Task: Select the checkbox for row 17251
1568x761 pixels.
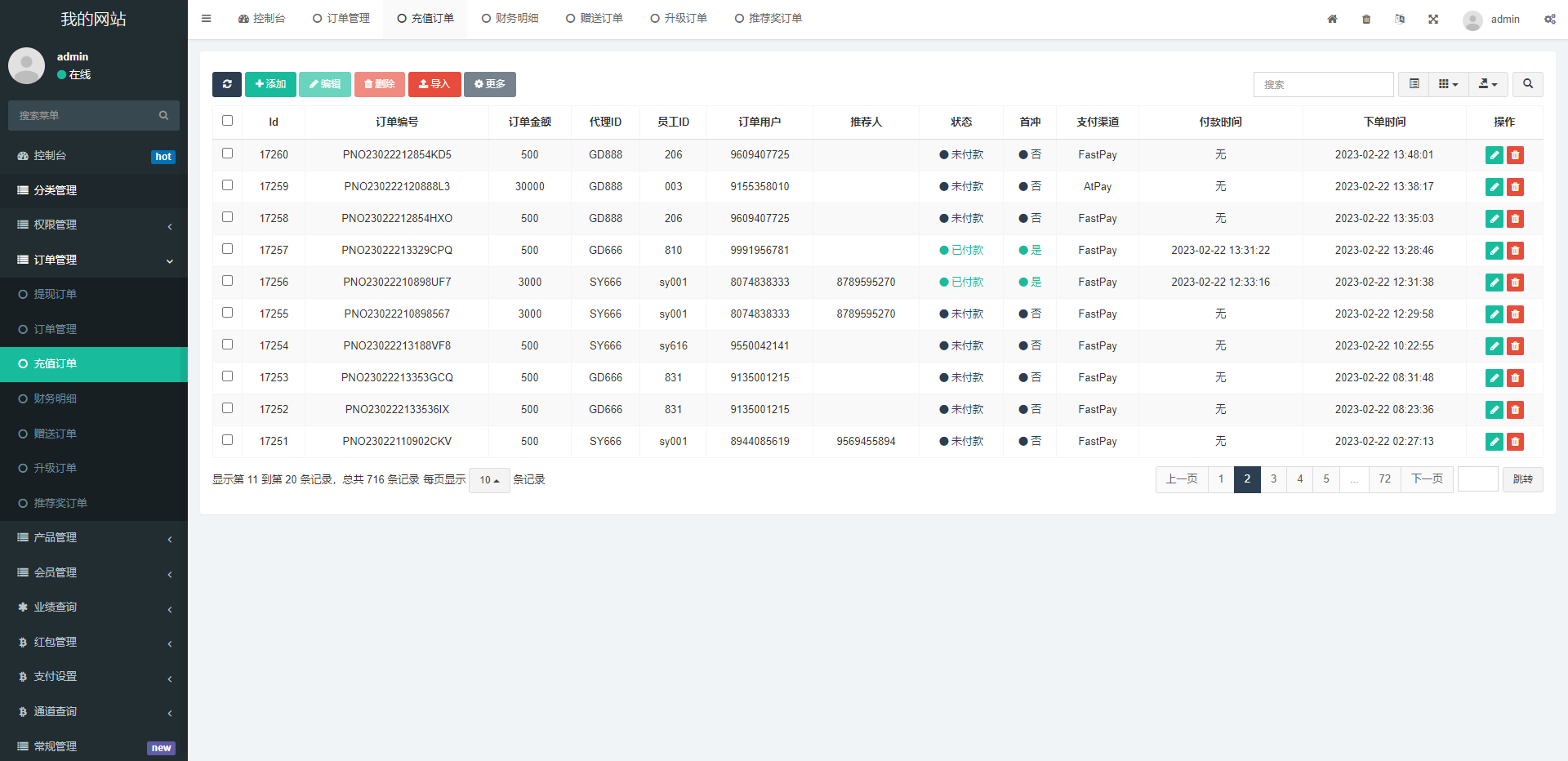Action: (228, 440)
